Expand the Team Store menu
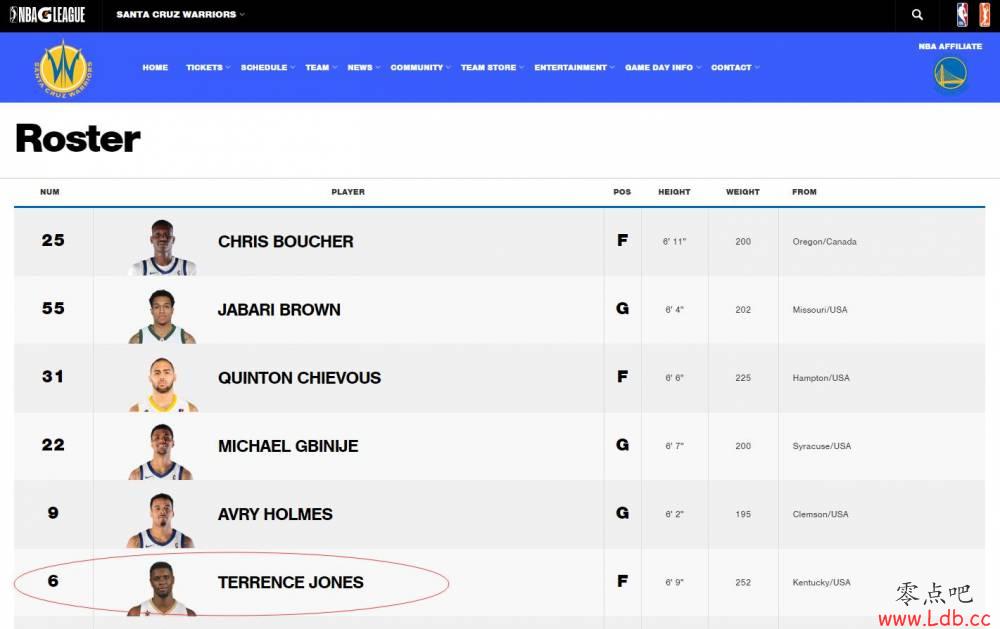Image resolution: width=1000 pixels, height=629 pixels. (x=492, y=67)
